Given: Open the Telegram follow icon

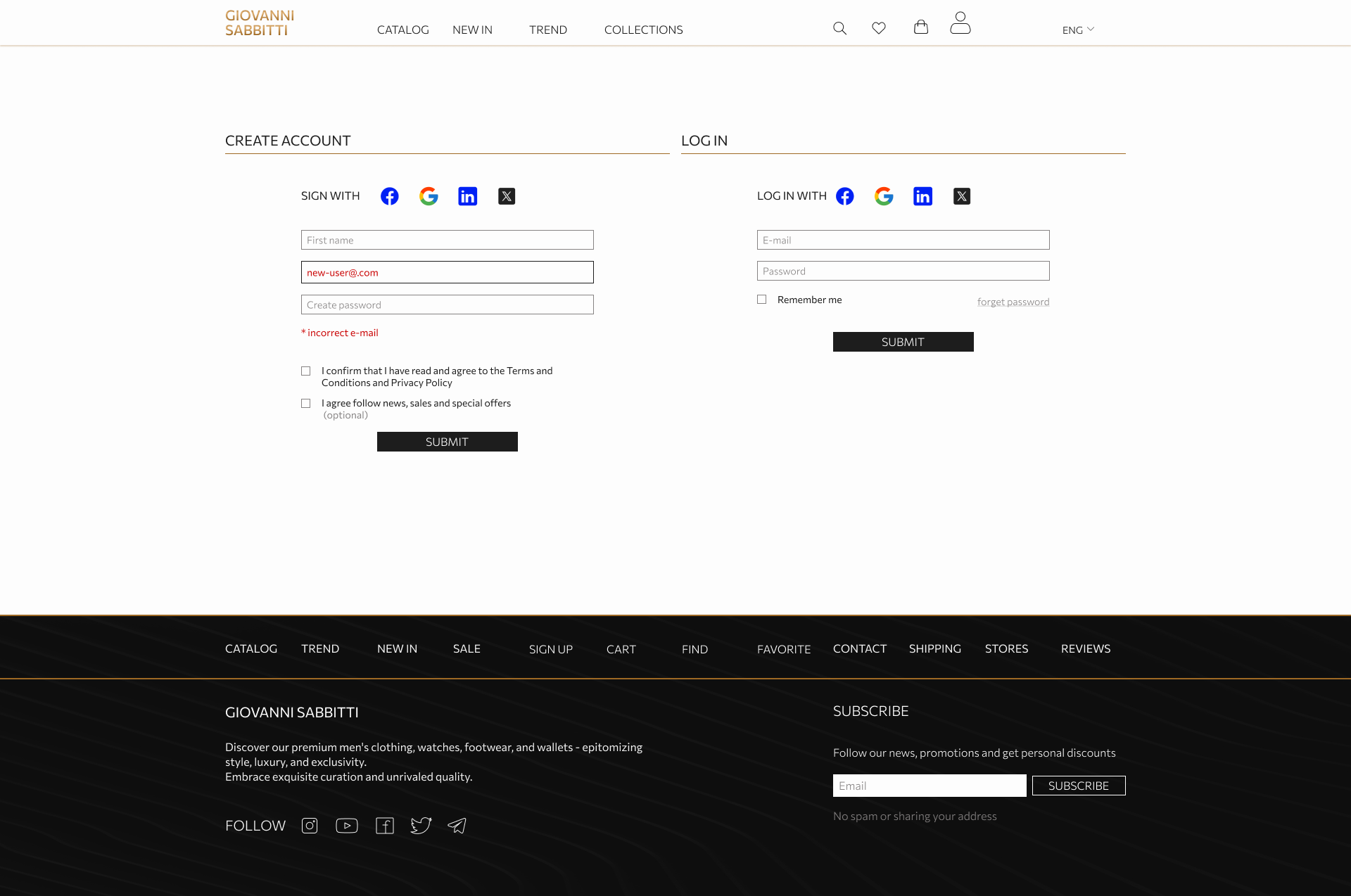Looking at the screenshot, I should pyautogui.click(x=457, y=826).
